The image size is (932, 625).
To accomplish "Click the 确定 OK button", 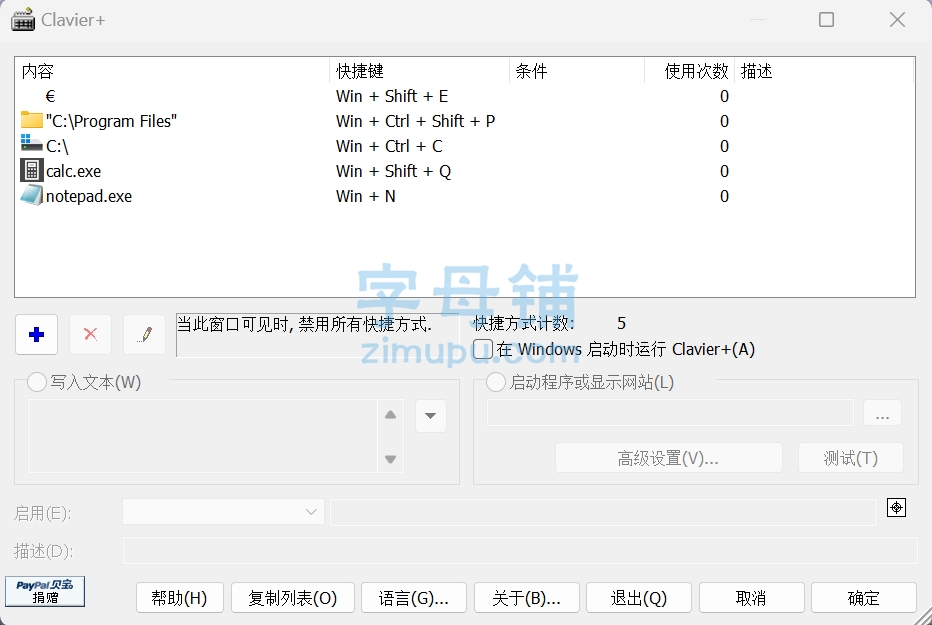I will 864,598.
